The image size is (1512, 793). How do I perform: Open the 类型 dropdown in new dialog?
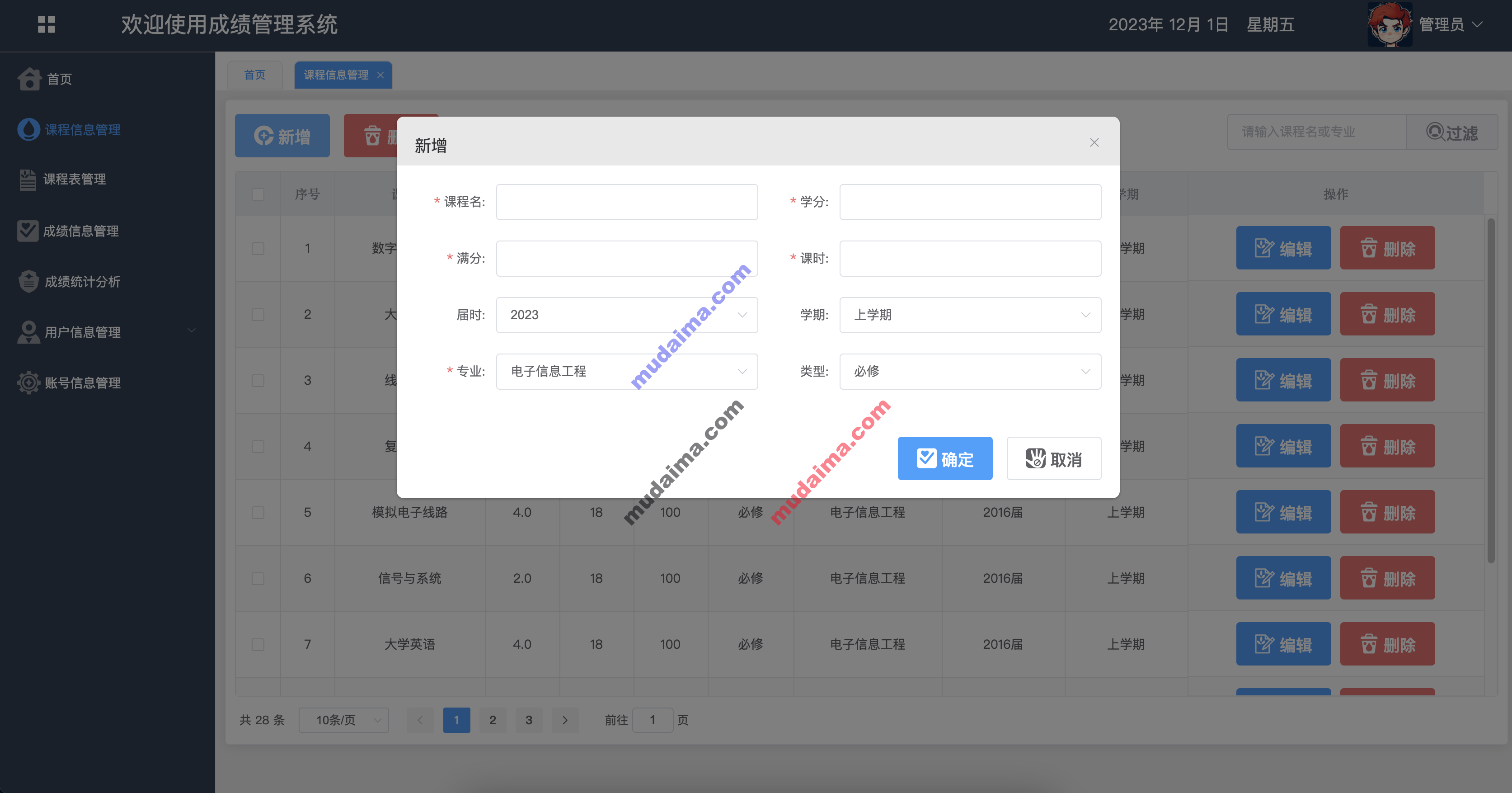pyautogui.click(x=966, y=371)
